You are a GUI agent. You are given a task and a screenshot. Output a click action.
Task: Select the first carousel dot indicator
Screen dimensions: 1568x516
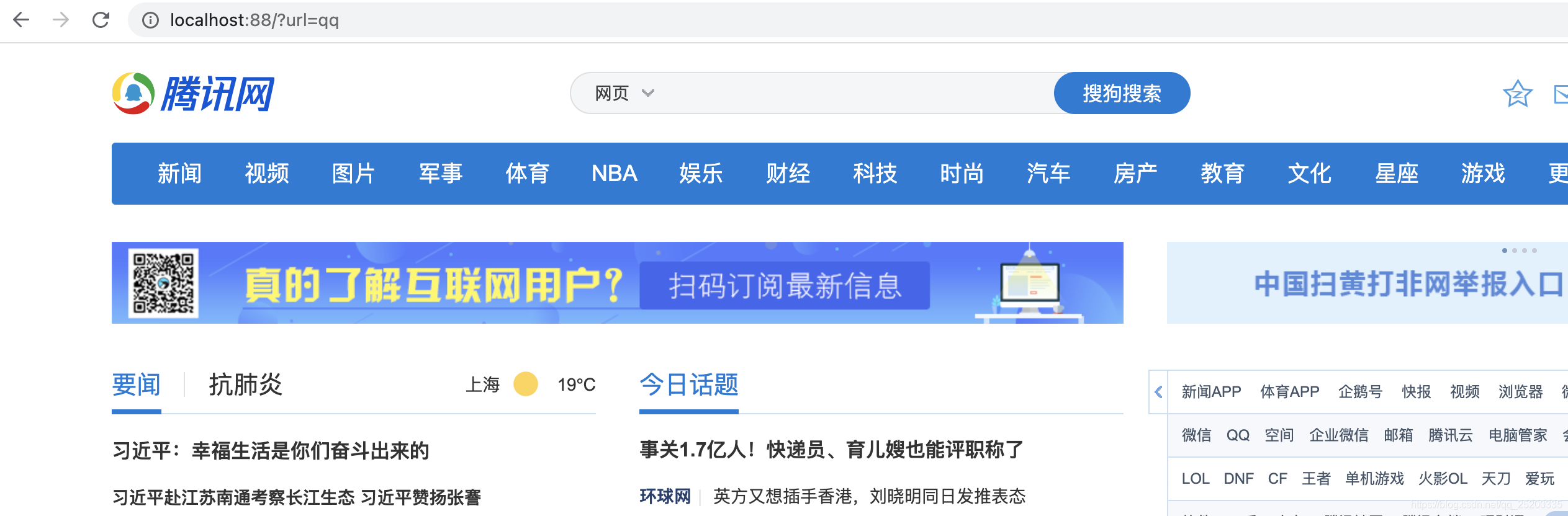coord(1504,251)
